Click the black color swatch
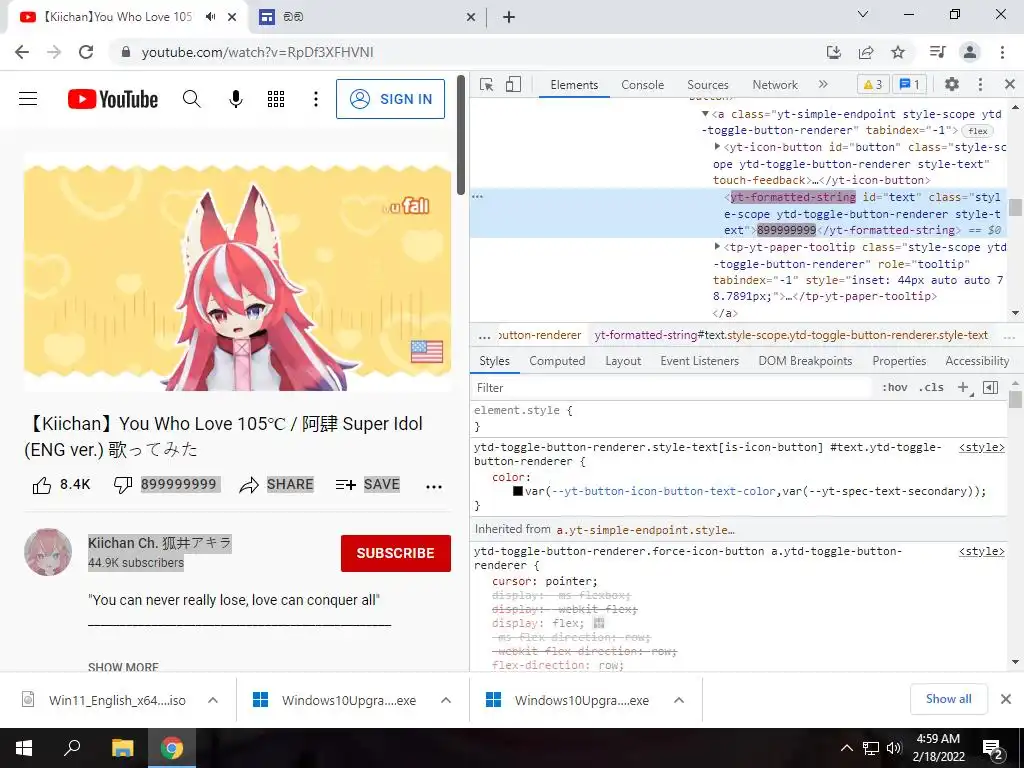Screen dimensions: 1024x768 tap(518, 491)
